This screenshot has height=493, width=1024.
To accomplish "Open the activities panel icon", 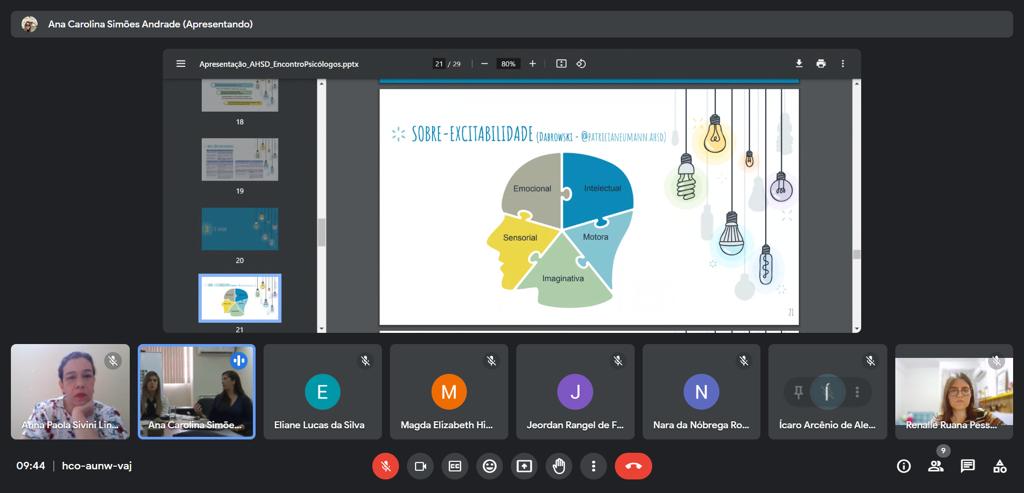I will [x=999, y=466].
